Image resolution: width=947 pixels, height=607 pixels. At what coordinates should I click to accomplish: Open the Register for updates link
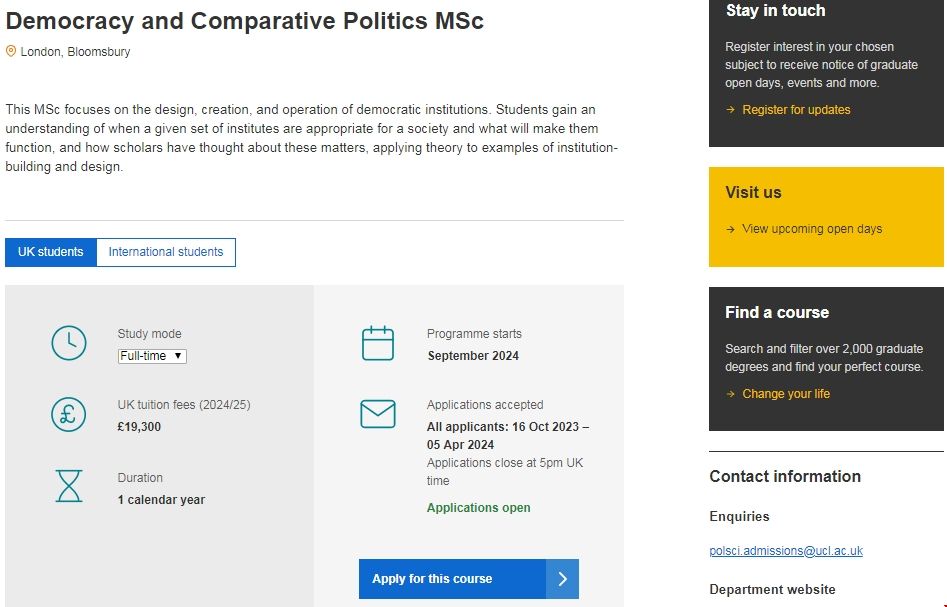[796, 110]
